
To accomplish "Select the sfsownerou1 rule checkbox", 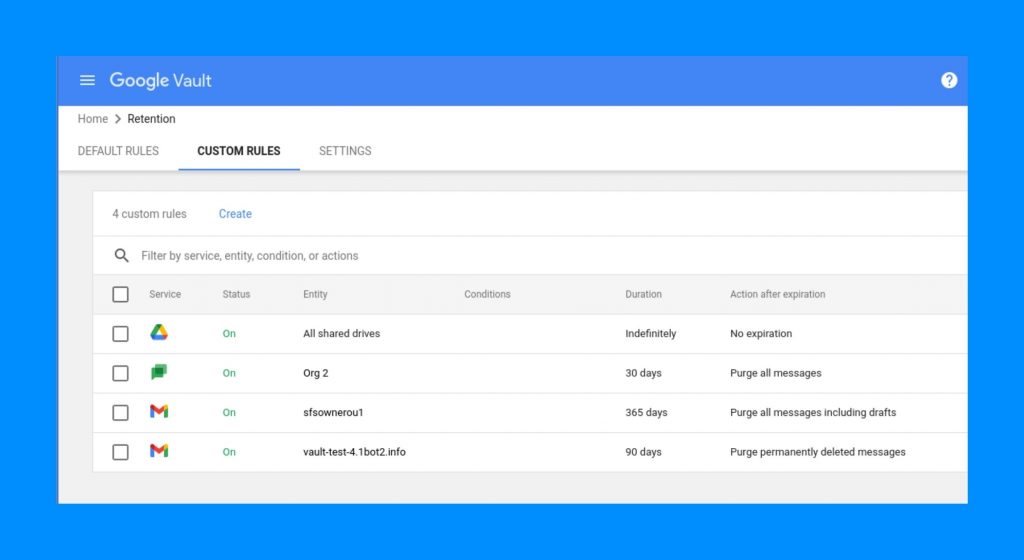I will click(x=120, y=412).
